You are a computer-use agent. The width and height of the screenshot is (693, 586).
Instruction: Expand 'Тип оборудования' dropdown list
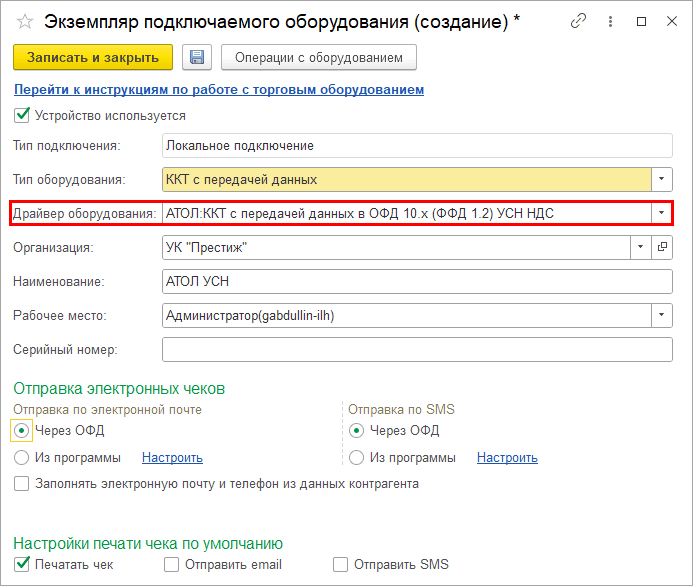point(661,180)
